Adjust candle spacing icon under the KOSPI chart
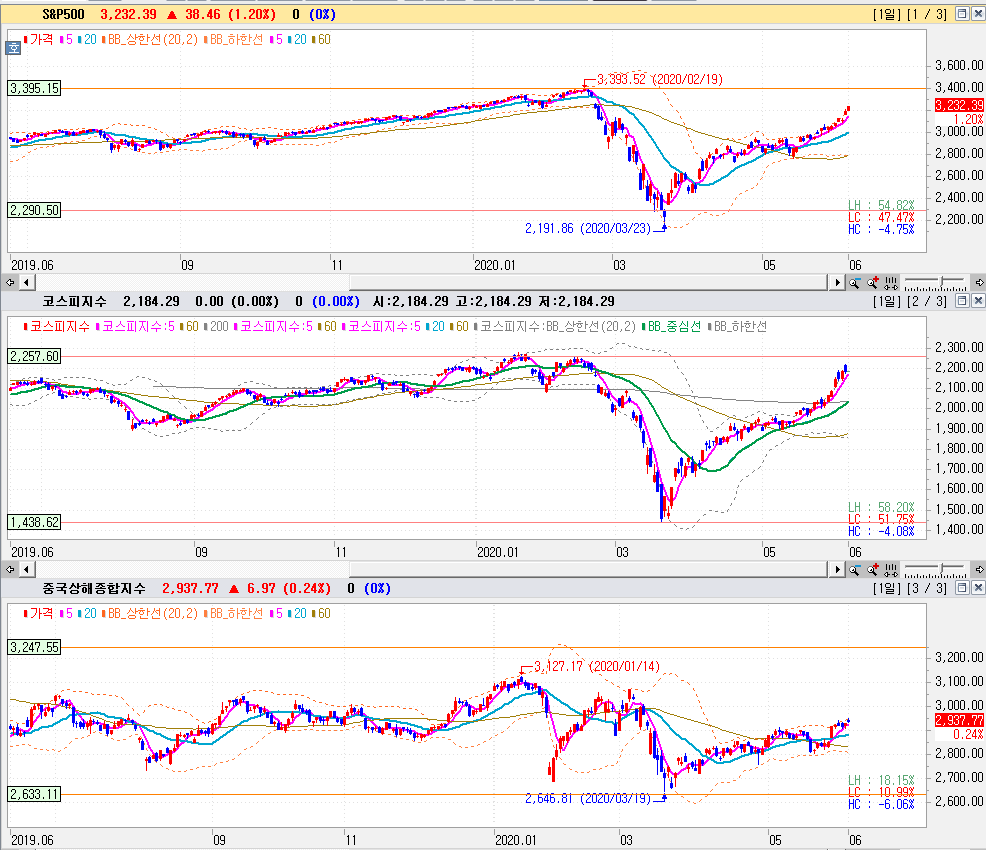 [x=891, y=570]
